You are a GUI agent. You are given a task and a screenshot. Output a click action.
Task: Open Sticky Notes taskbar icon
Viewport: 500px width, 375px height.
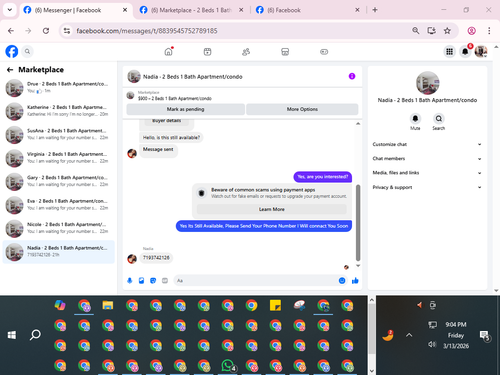pos(275,305)
